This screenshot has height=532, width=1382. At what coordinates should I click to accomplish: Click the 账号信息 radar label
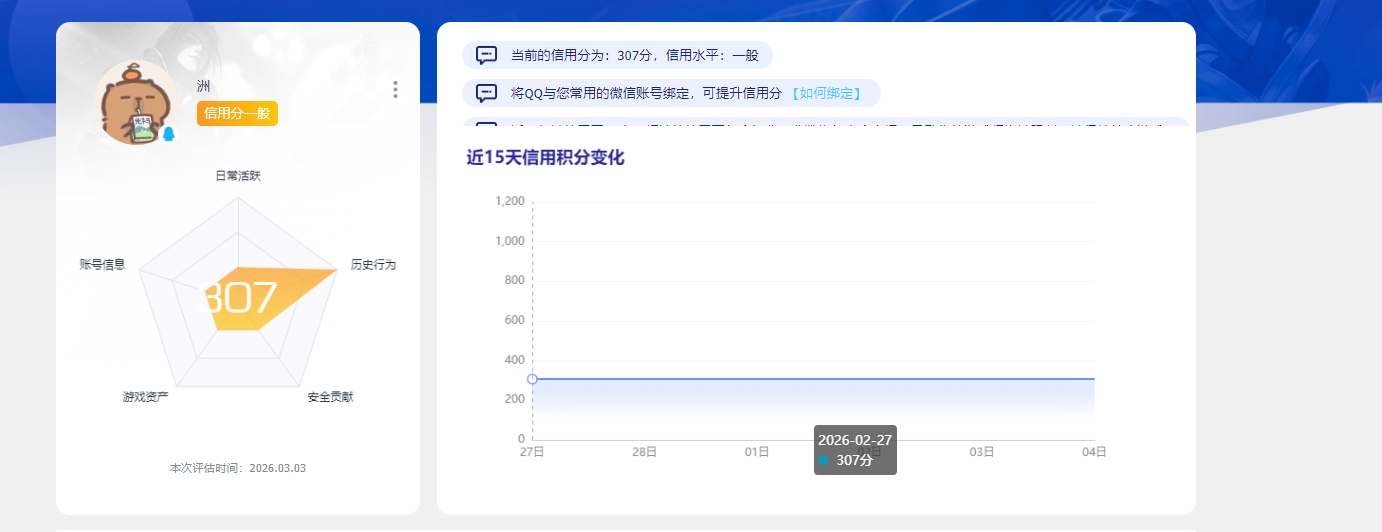coord(103,265)
